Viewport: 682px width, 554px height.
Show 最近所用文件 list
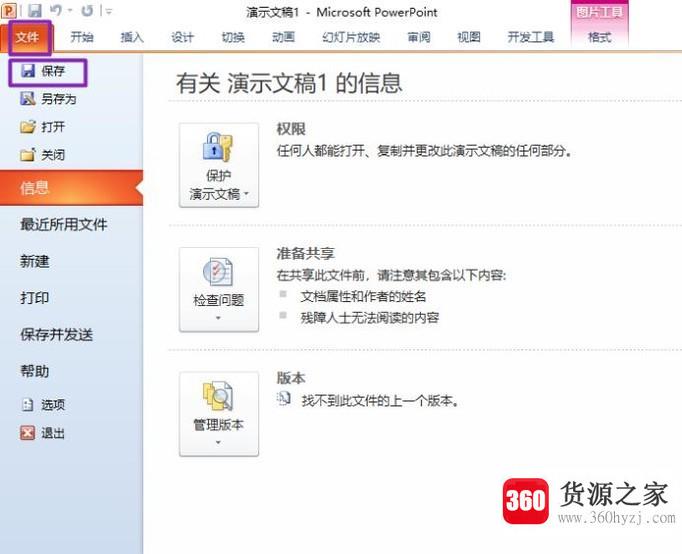[64, 224]
